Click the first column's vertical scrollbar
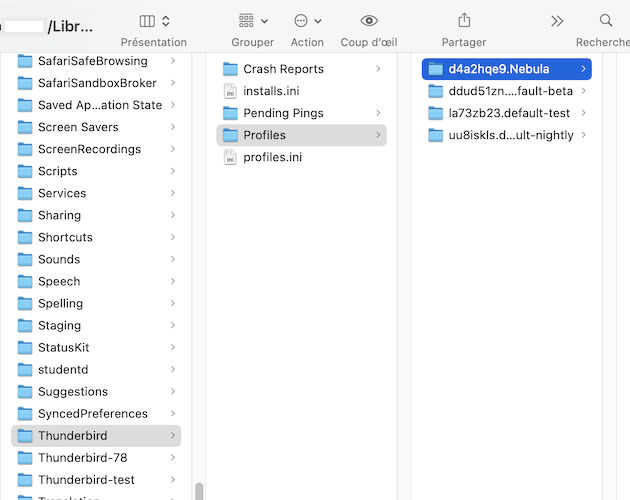 pyautogui.click(x=199, y=491)
